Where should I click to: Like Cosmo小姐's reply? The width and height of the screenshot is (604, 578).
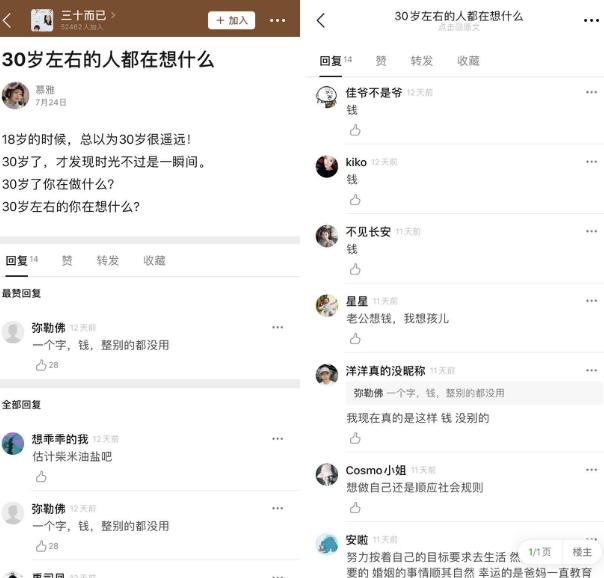tap(355, 508)
